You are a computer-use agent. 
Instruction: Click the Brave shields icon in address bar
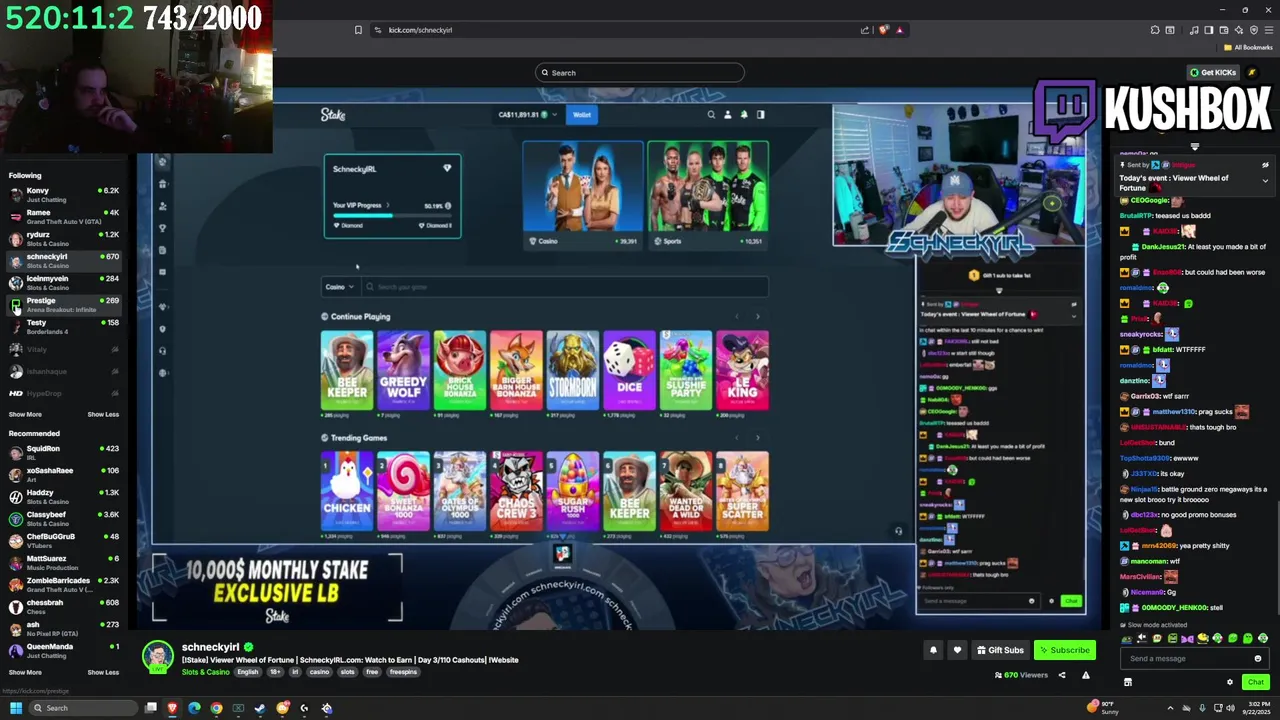(883, 30)
